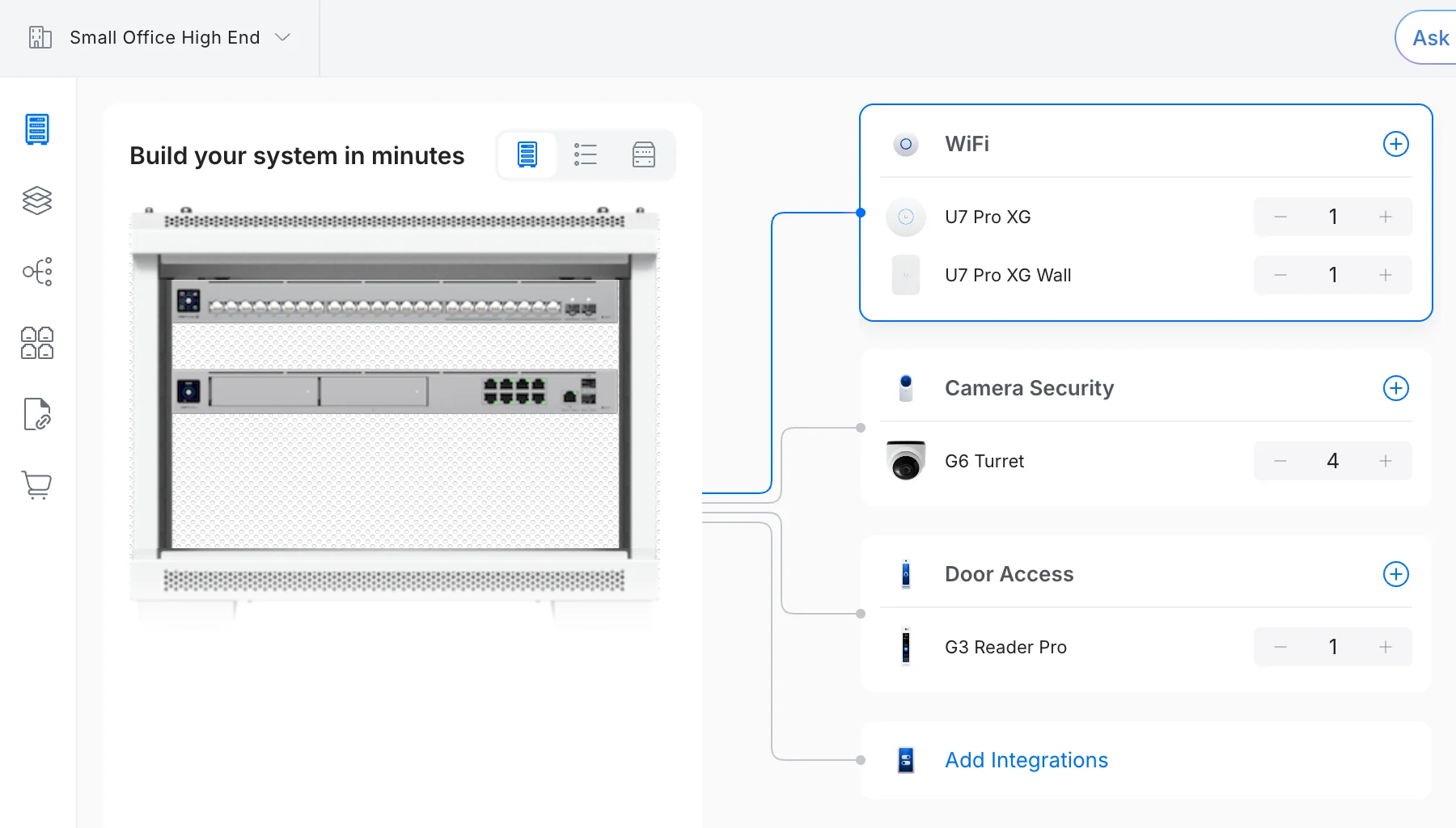The height and width of the screenshot is (828, 1456).
Task: Add a device to Camera Security
Action: click(x=1395, y=388)
